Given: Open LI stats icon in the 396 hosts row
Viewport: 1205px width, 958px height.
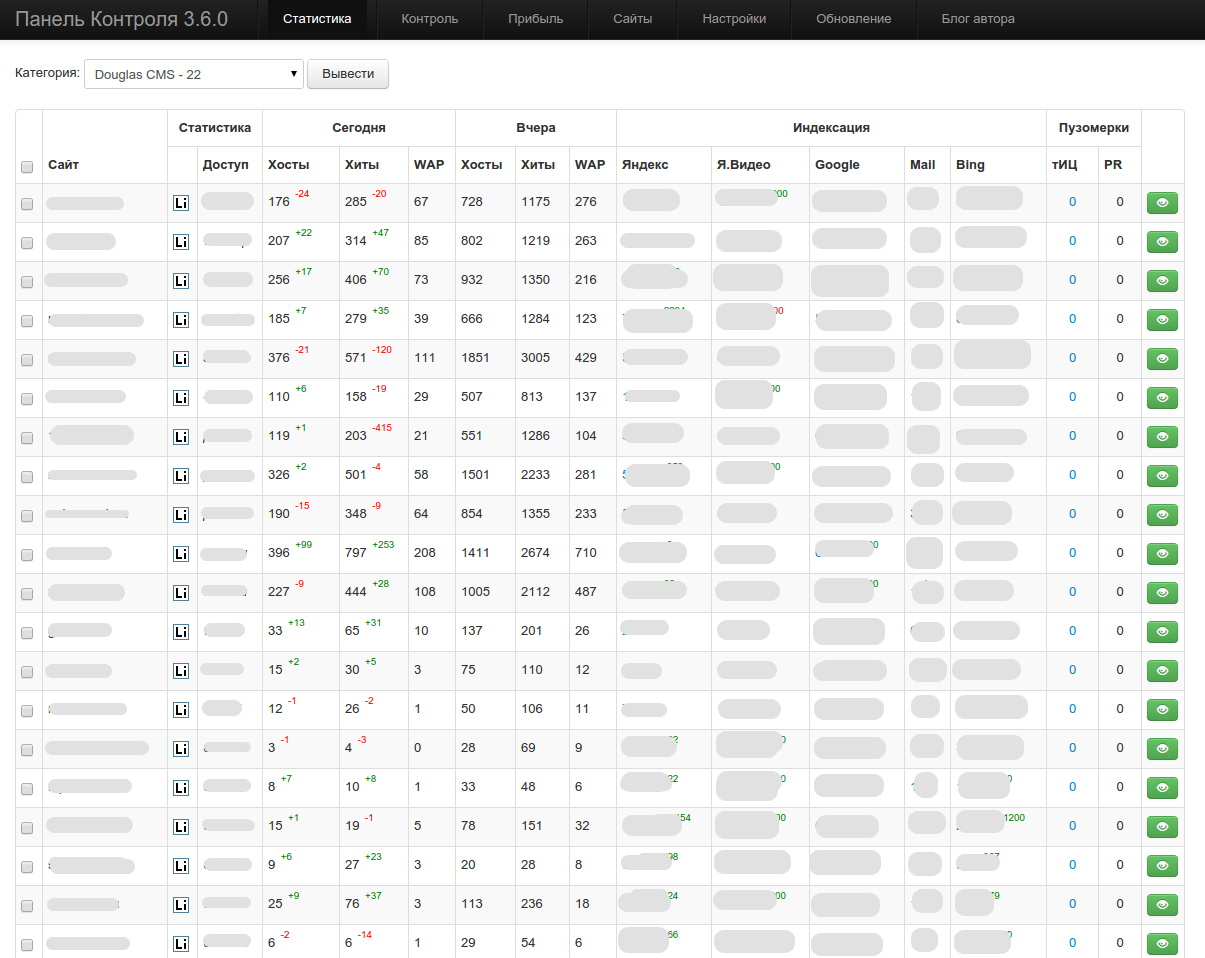Looking at the screenshot, I should pos(181,553).
